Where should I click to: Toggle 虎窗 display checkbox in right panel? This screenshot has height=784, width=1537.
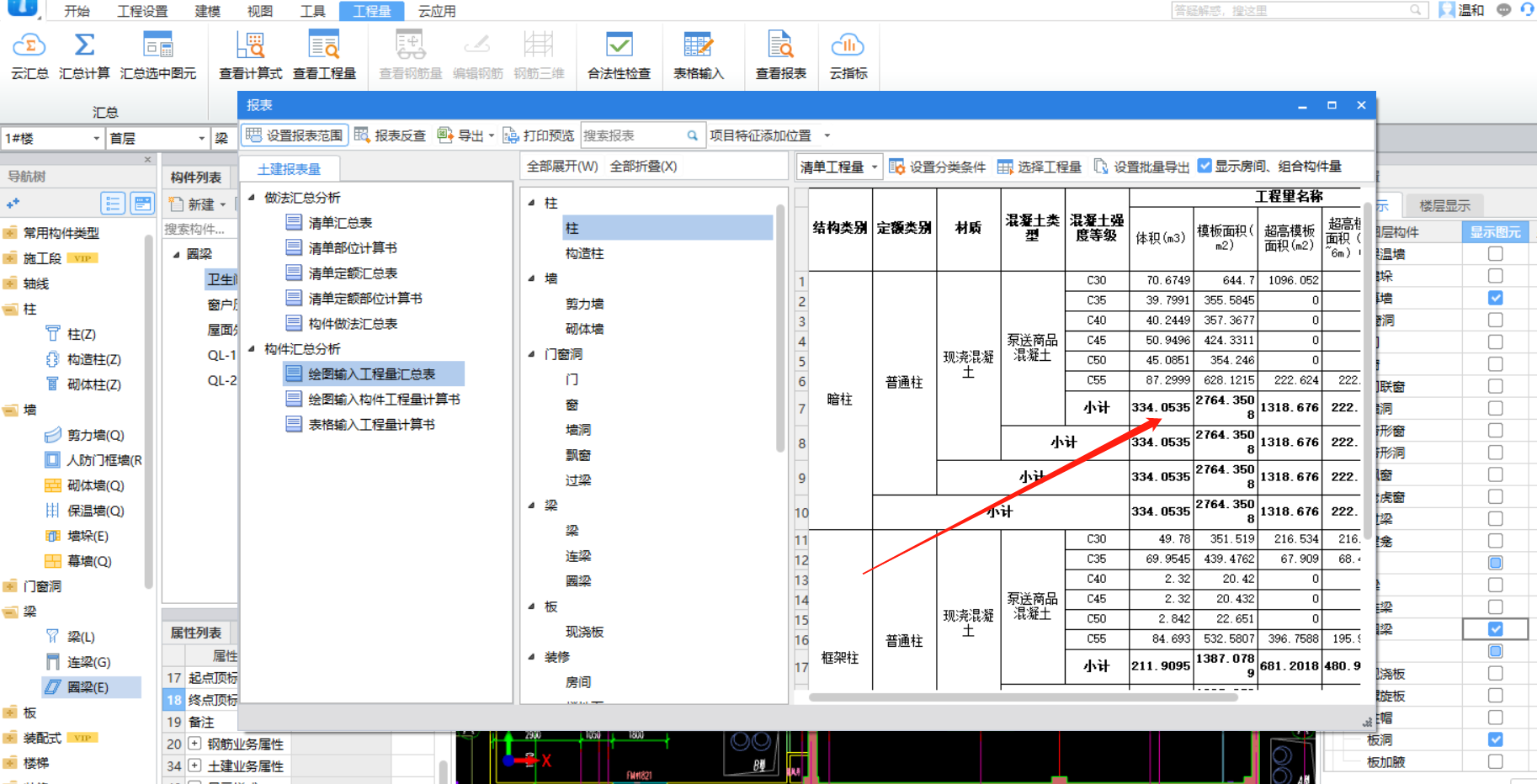[x=1495, y=496]
